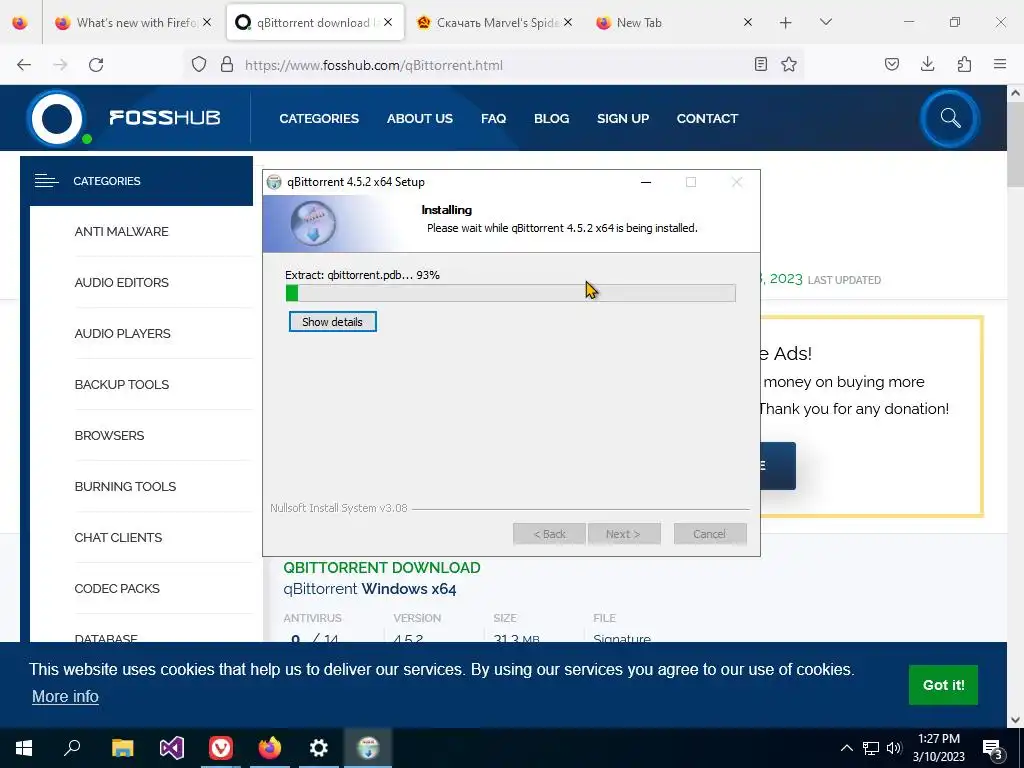Open a new tab with the plus button

click(786, 23)
